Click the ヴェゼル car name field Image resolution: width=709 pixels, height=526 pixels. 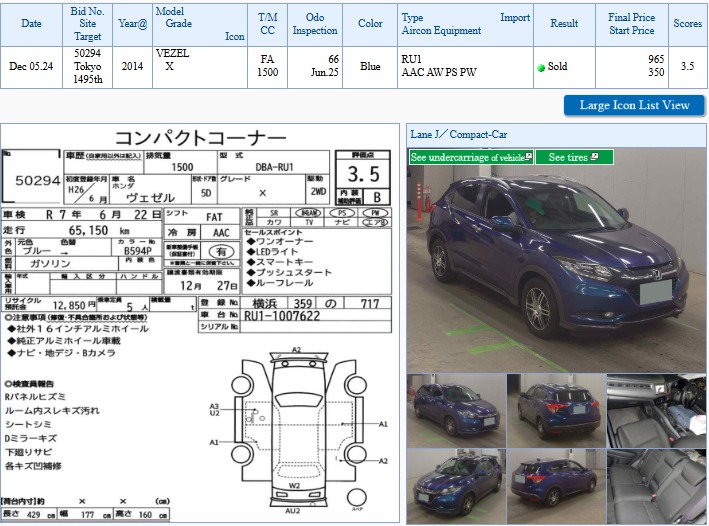tap(150, 198)
